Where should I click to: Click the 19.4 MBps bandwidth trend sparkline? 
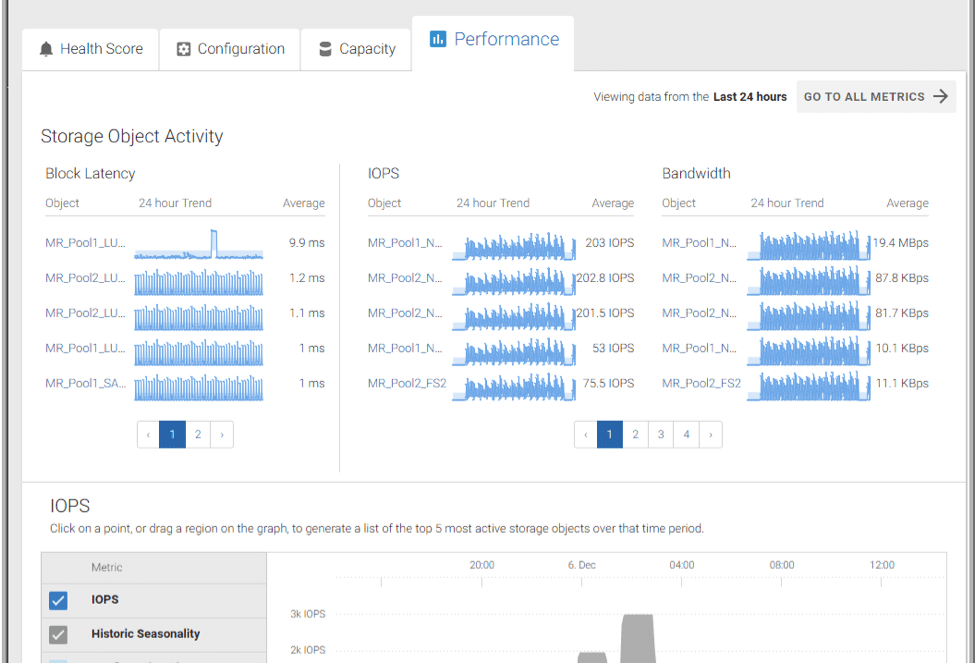click(x=808, y=246)
